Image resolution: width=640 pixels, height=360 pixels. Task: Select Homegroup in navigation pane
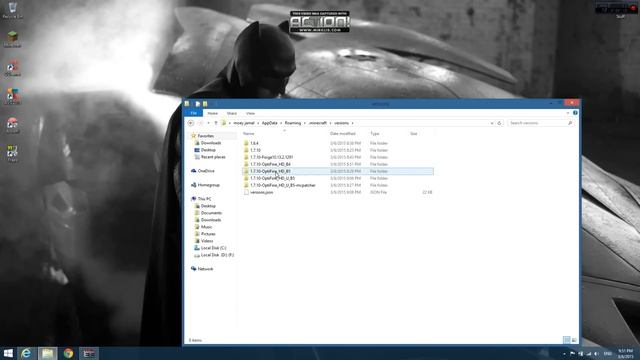coord(208,185)
